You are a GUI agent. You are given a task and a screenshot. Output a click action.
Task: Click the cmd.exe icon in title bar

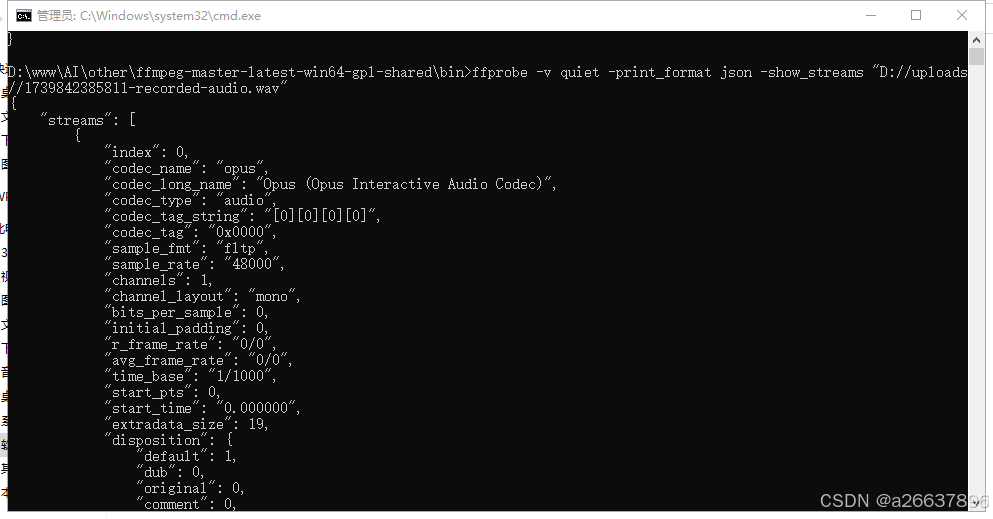point(23,16)
